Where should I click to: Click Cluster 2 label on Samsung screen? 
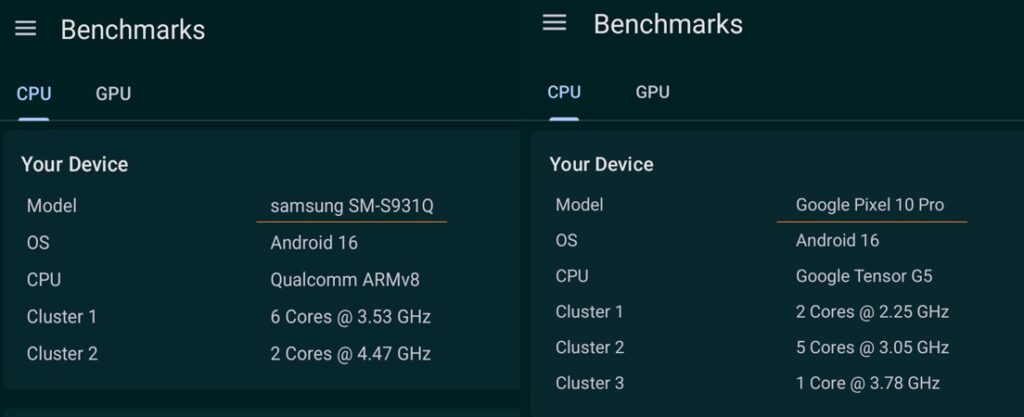point(62,354)
